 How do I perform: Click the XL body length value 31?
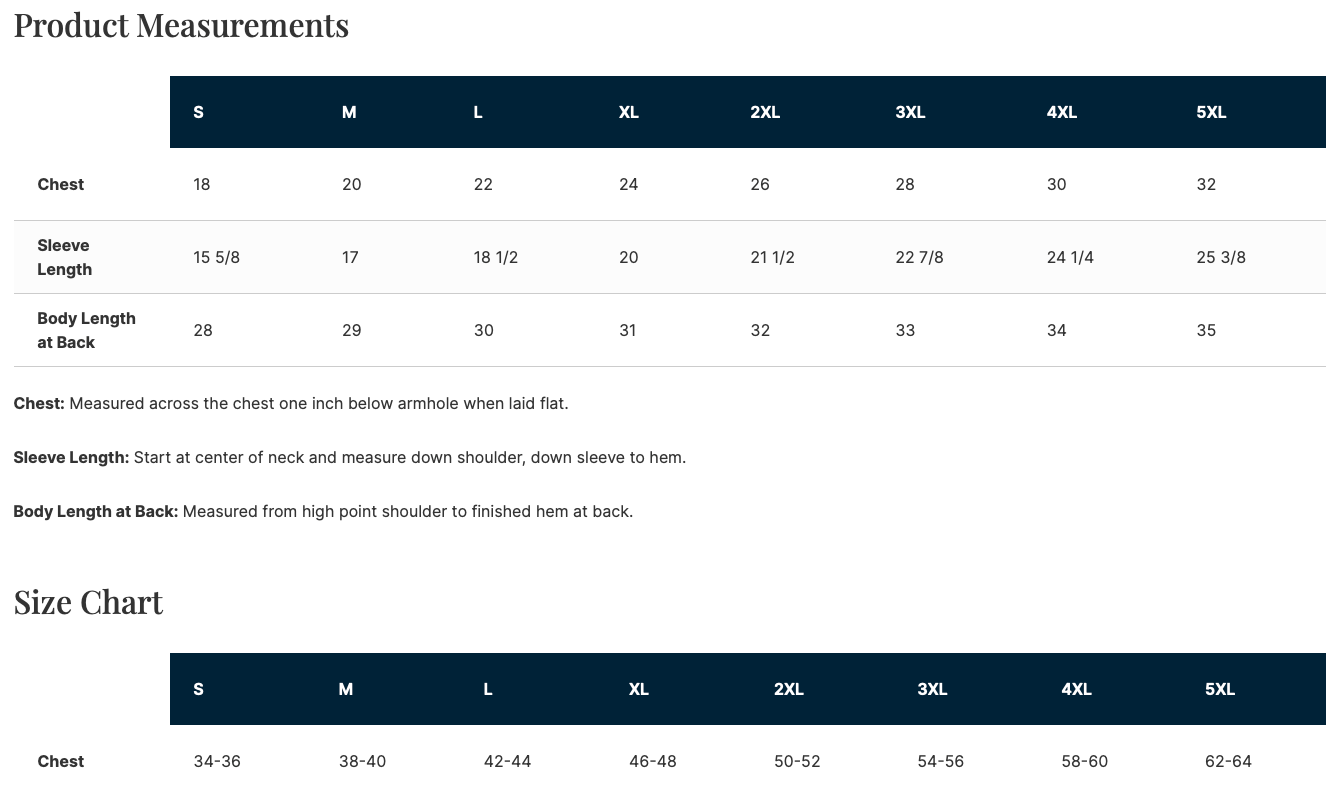[628, 330]
